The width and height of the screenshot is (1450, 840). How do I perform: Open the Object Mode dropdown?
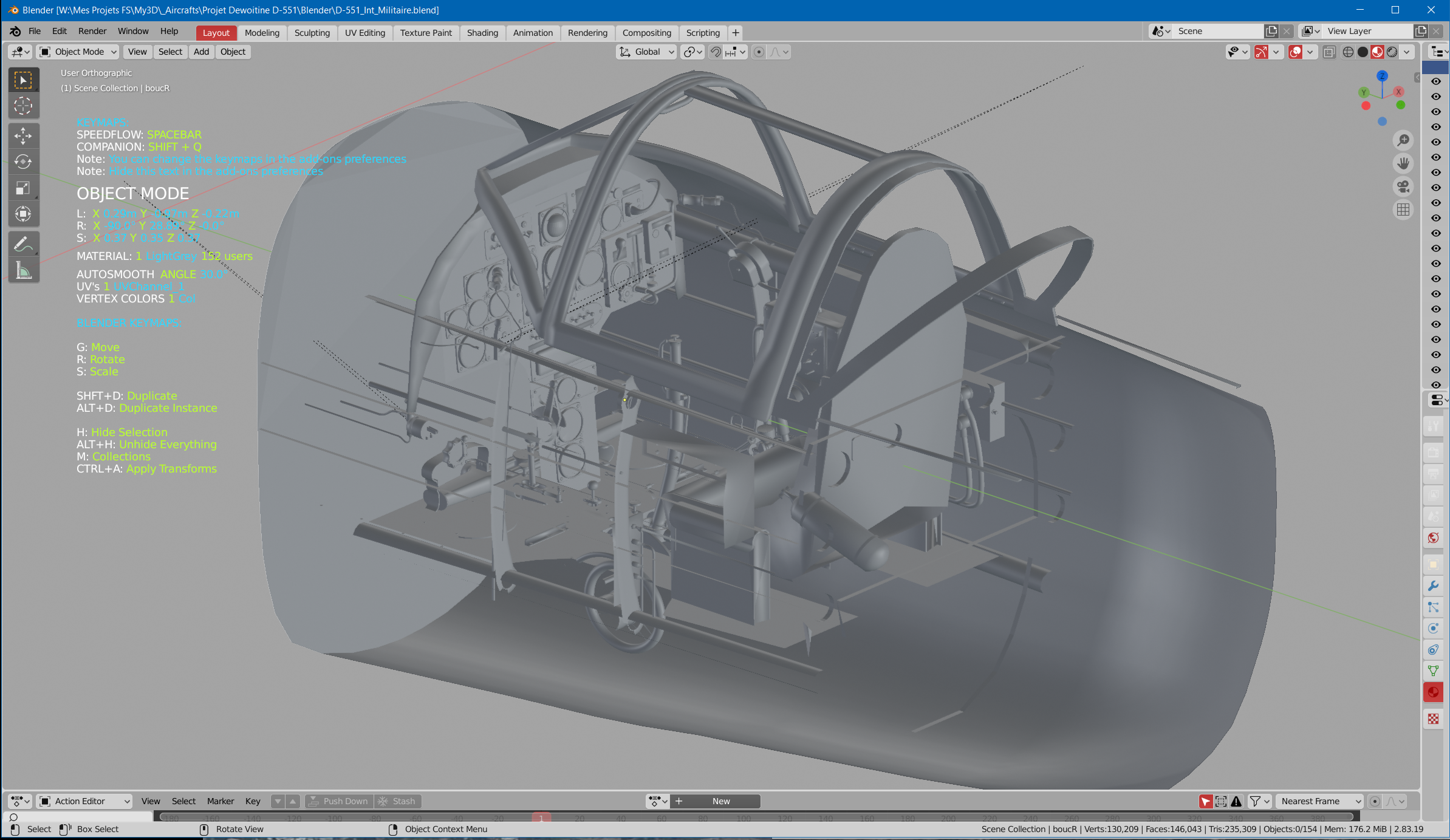pyautogui.click(x=77, y=52)
